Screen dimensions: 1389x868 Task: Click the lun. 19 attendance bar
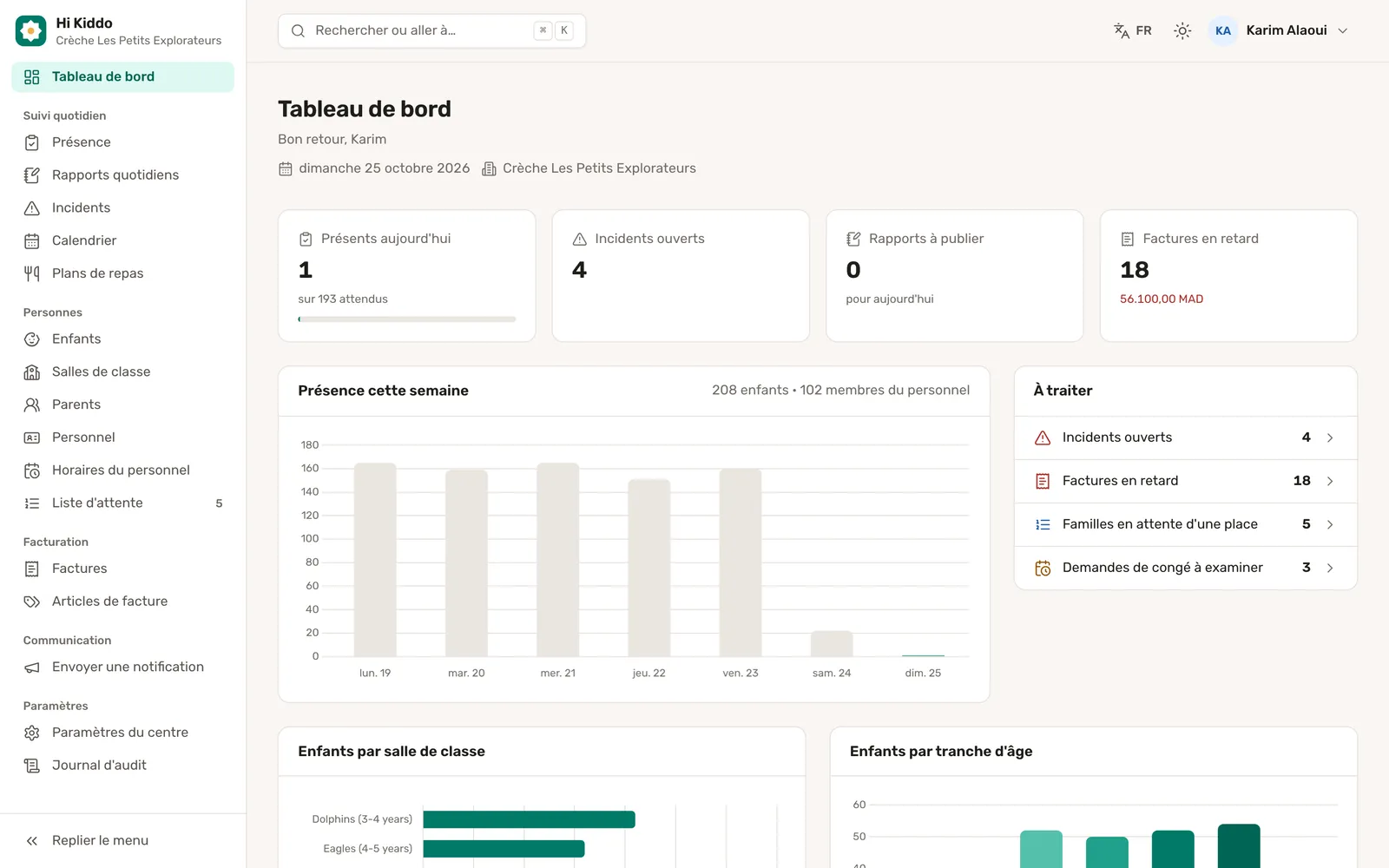(375, 560)
